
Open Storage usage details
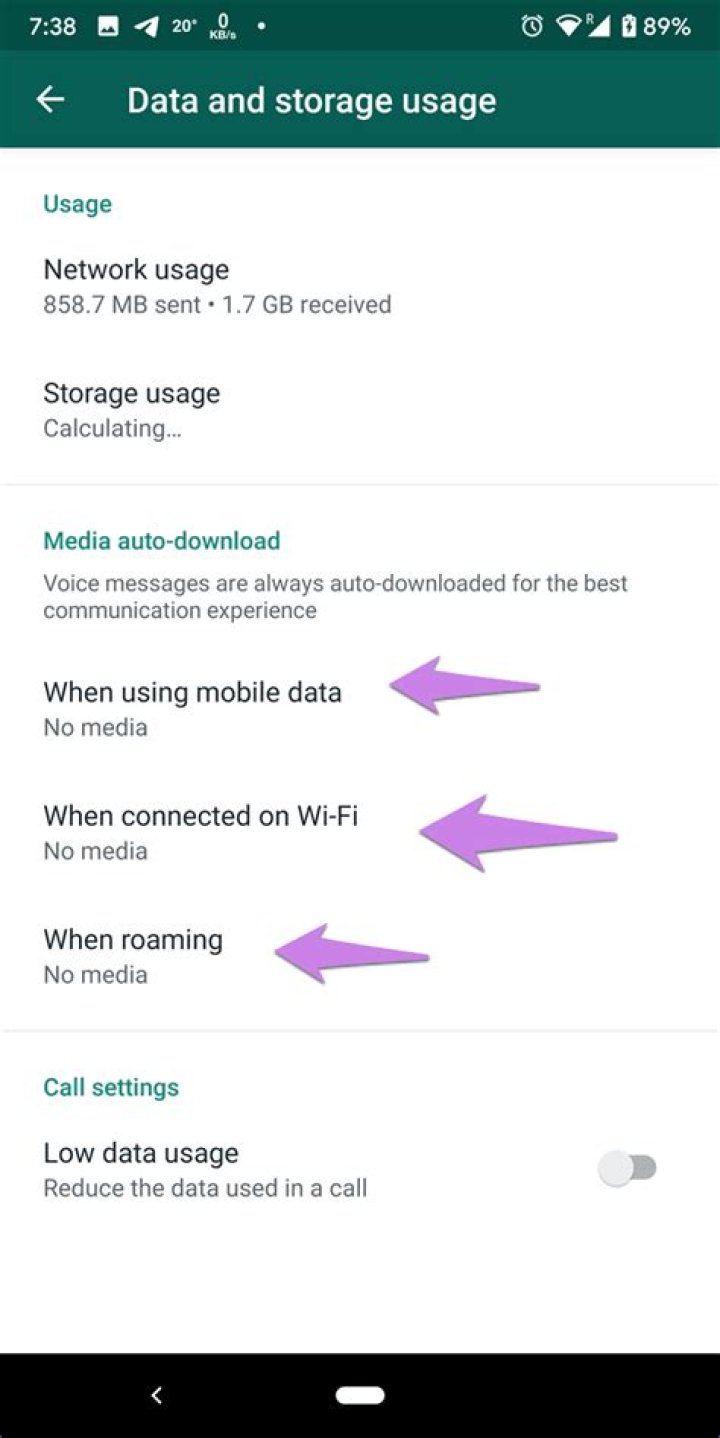click(360, 409)
